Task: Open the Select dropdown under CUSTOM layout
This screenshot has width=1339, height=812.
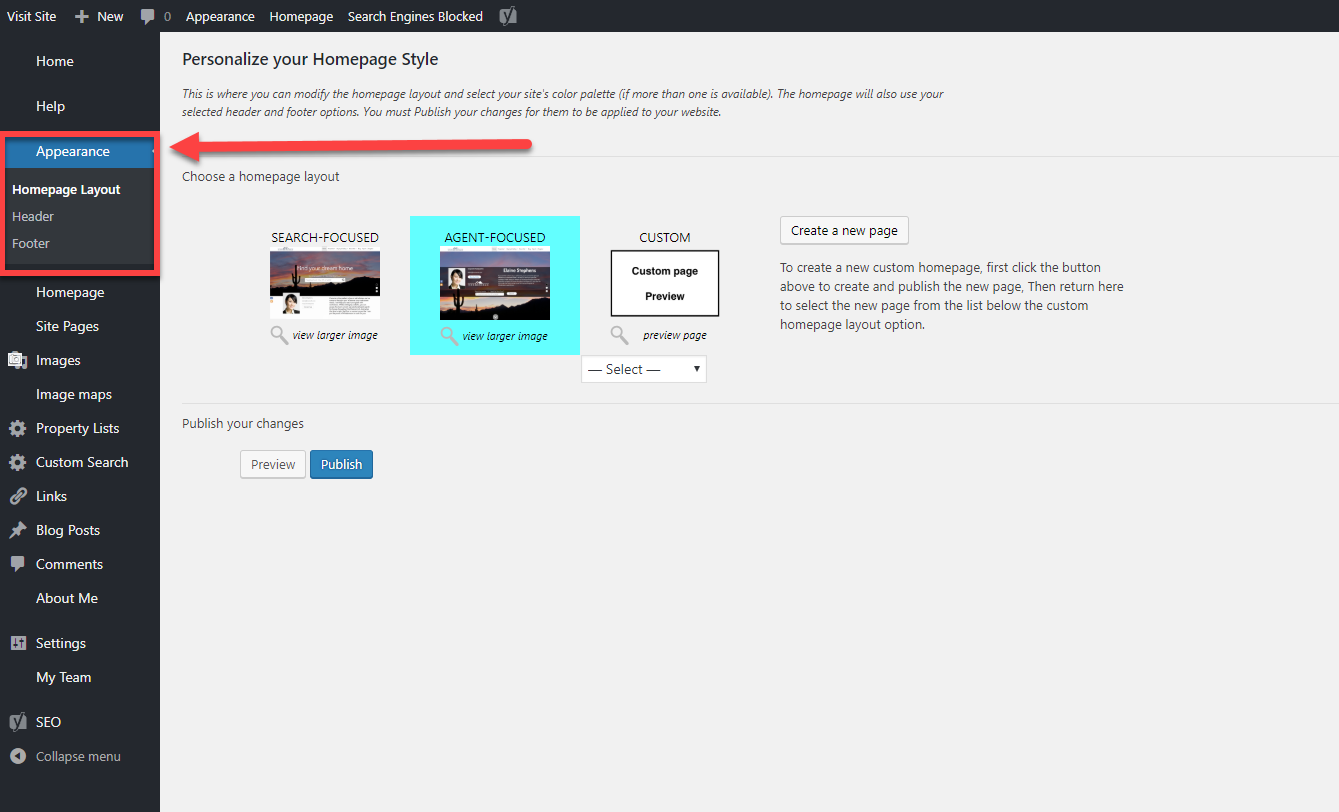Action: click(x=643, y=369)
